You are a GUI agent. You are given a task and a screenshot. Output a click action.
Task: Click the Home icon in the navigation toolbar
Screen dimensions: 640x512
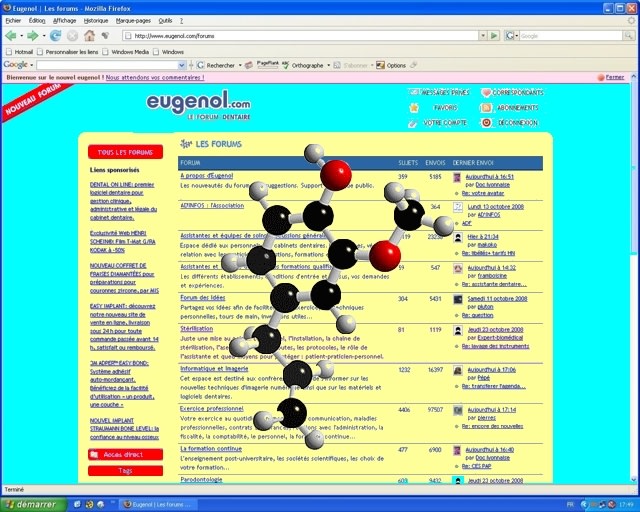(89, 35)
